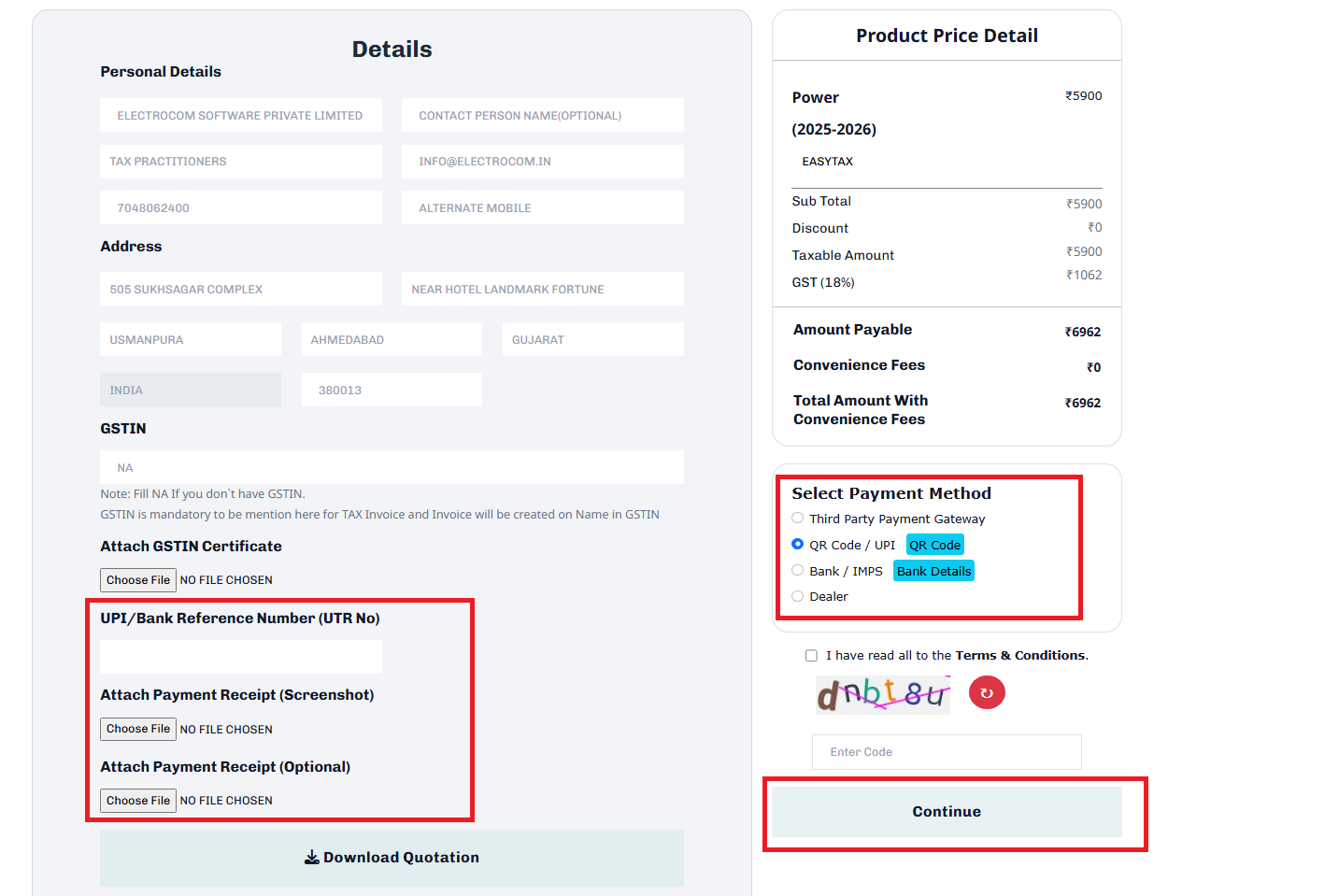Show the Bank Details badge

(x=933, y=571)
